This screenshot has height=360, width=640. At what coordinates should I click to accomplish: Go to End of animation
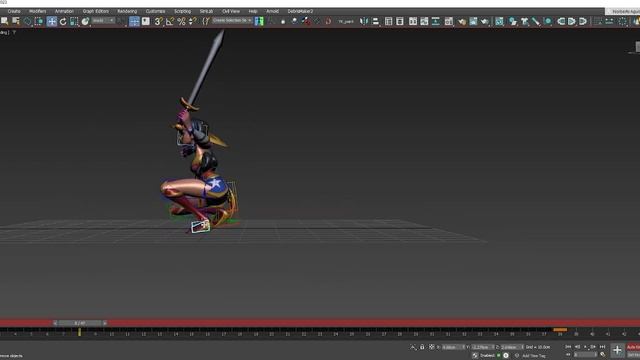pyautogui.click(x=602, y=347)
